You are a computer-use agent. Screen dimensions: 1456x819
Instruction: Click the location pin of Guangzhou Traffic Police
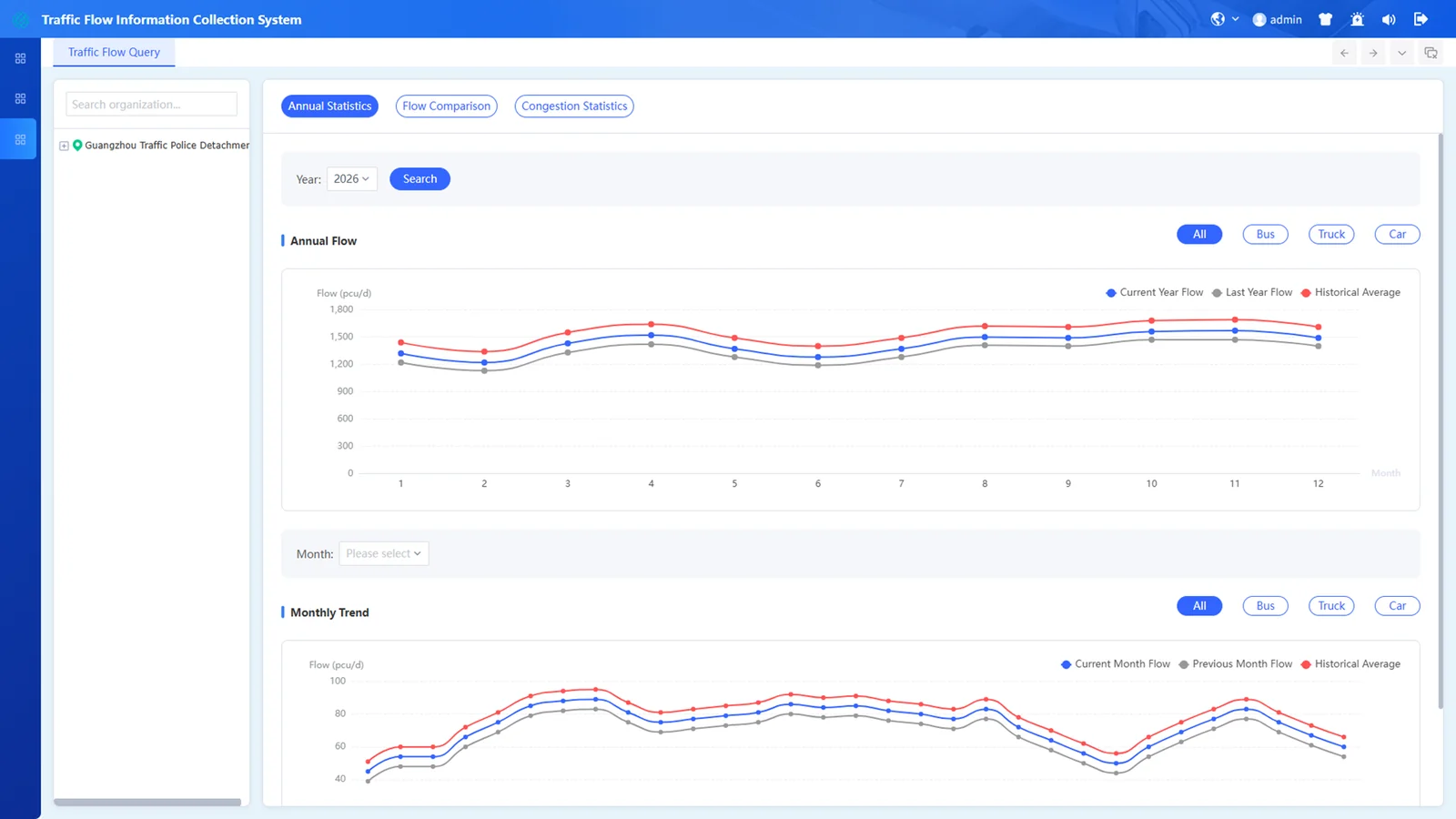[77, 145]
